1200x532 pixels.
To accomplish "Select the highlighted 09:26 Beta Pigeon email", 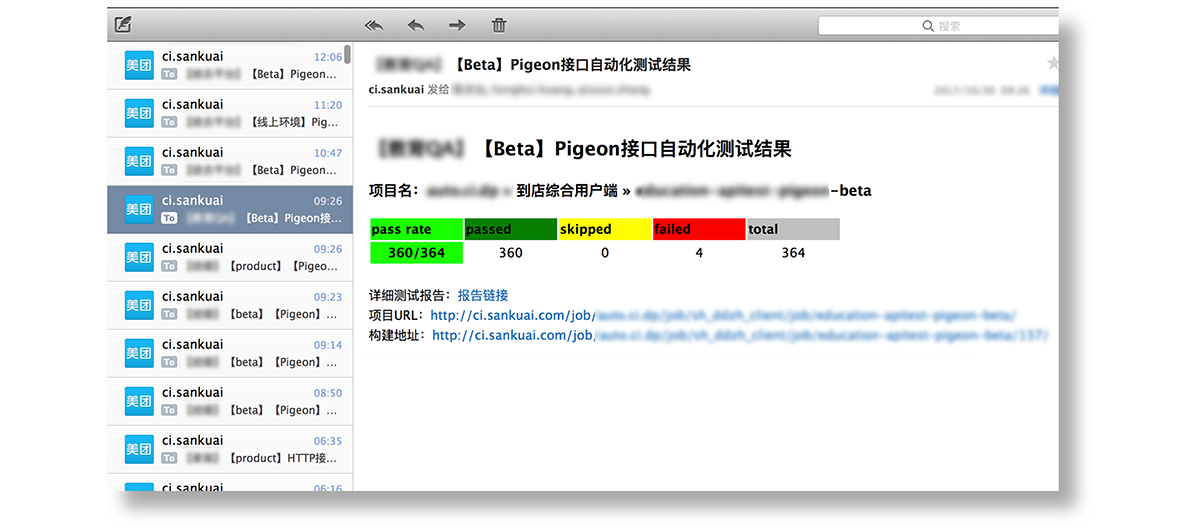I will (x=230, y=209).
